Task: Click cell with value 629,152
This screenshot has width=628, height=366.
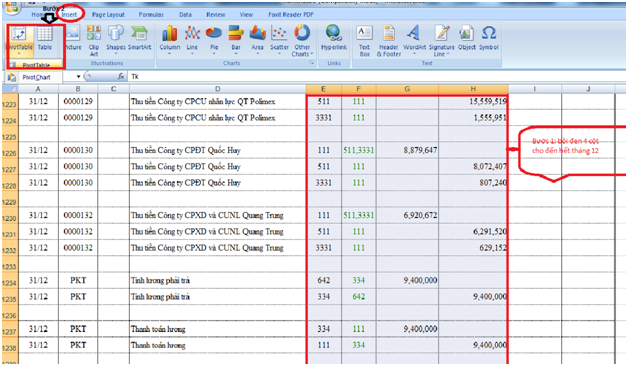Action: 473,248
